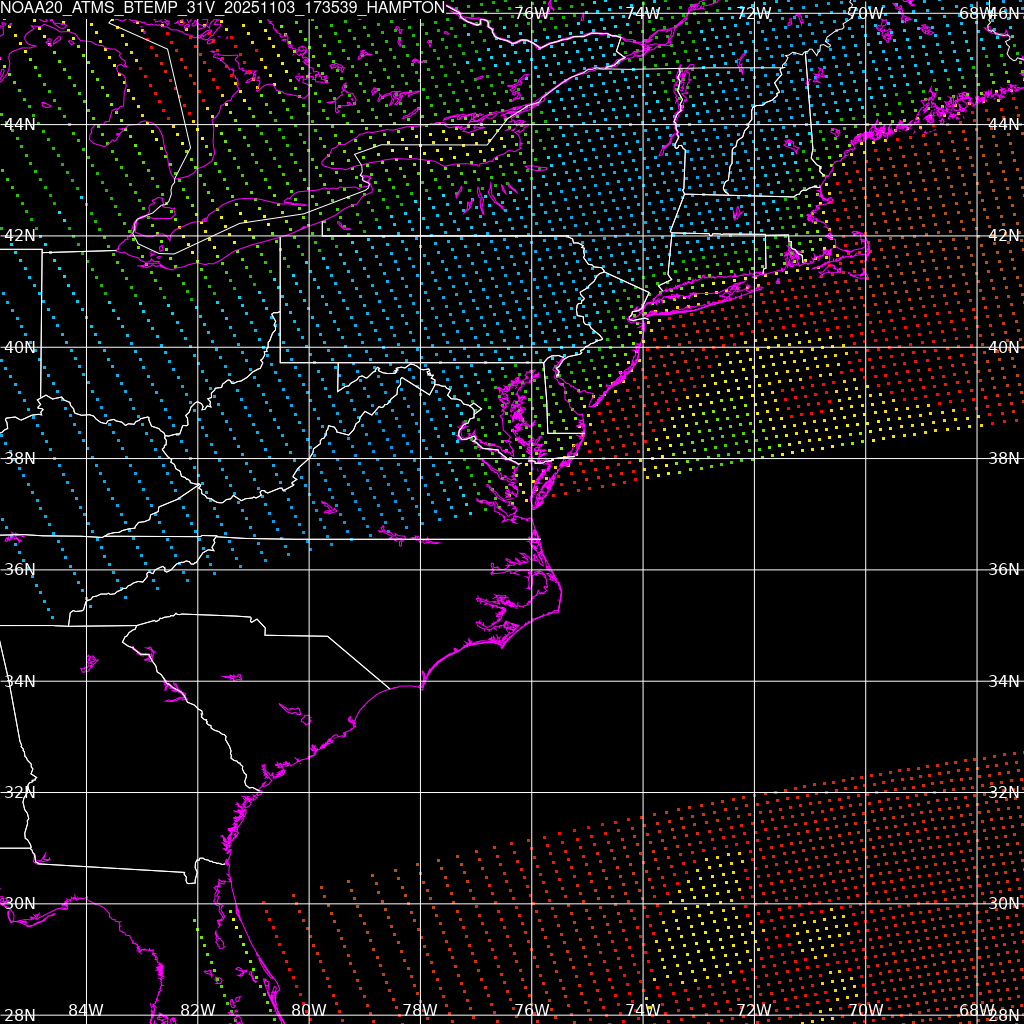Select the 70W label along the bottom edge
Image resolution: width=1024 pixels, height=1024 pixels.
click(x=865, y=1010)
